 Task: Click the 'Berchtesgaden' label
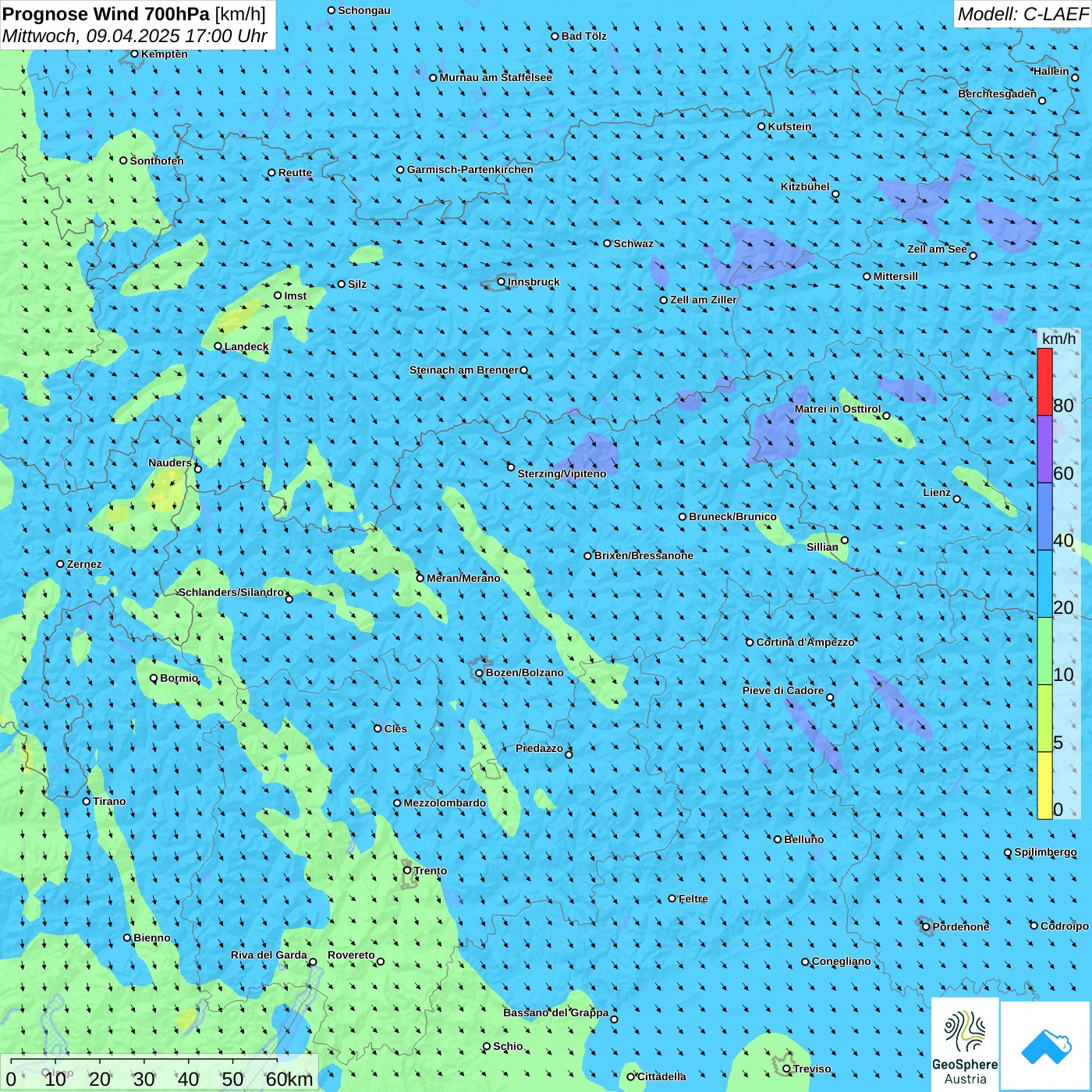coord(997,94)
